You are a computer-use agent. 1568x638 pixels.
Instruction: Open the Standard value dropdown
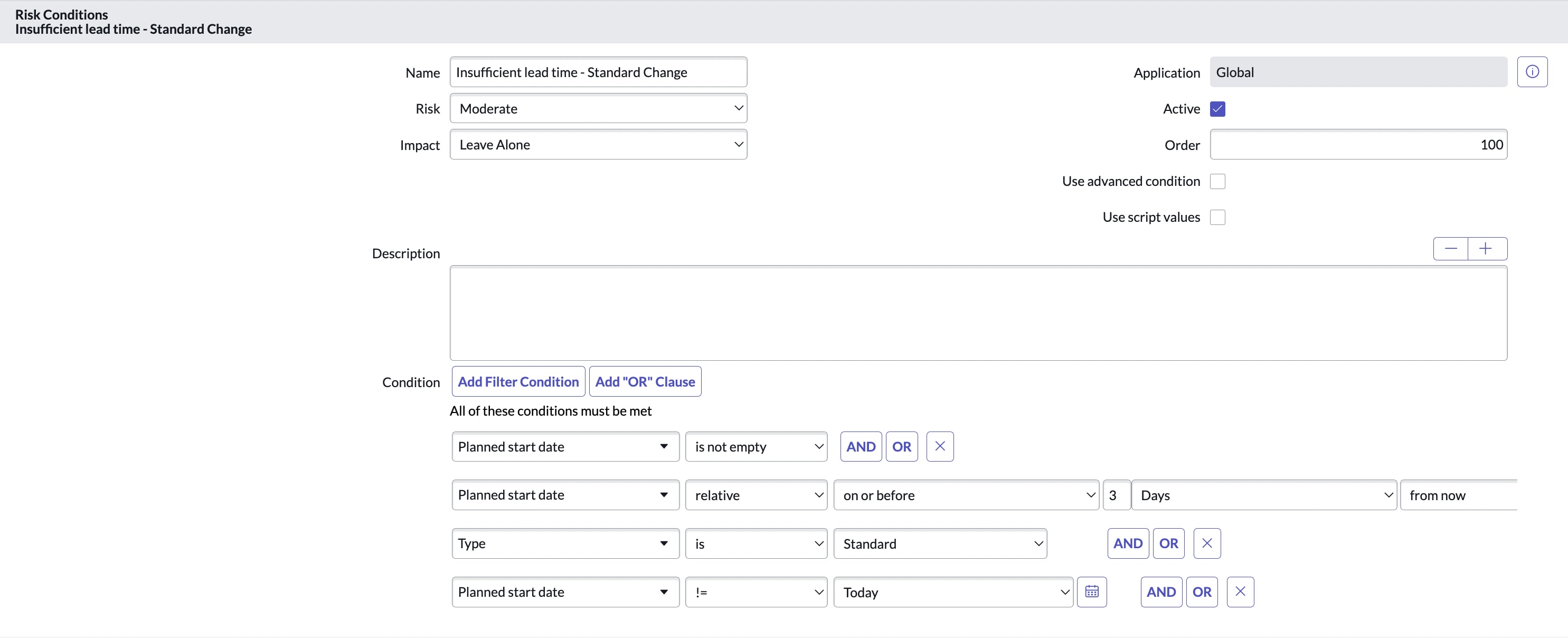tap(940, 543)
